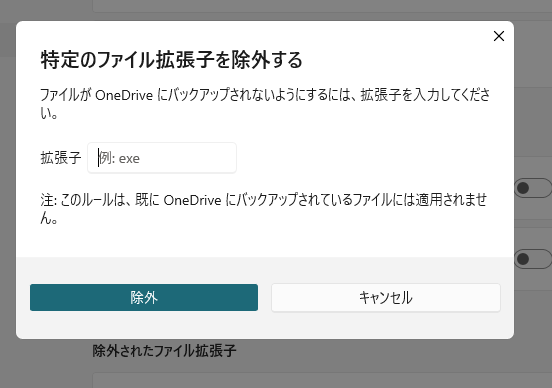Click the 拡張子 label beside the input
552x388 pixels.
coord(61,158)
